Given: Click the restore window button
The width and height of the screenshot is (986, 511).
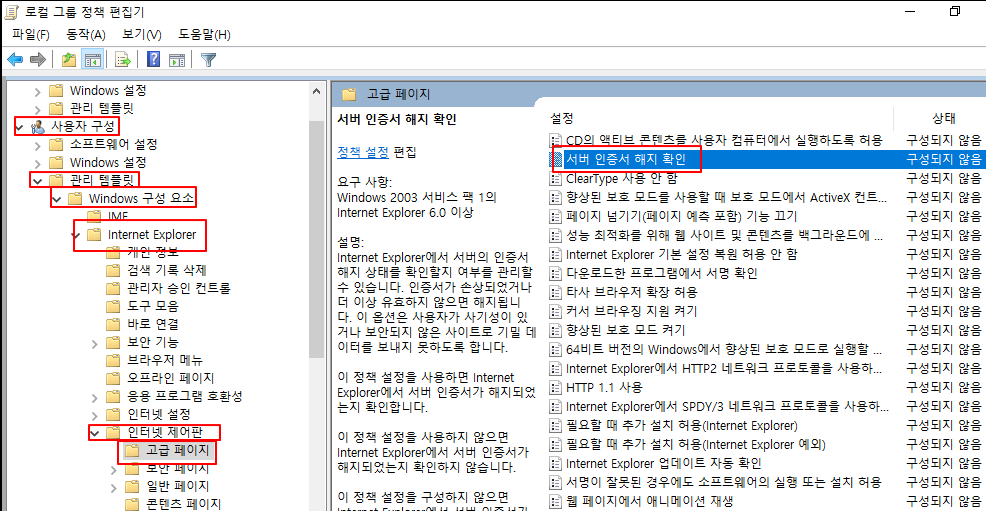Looking at the screenshot, I should (955, 11).
